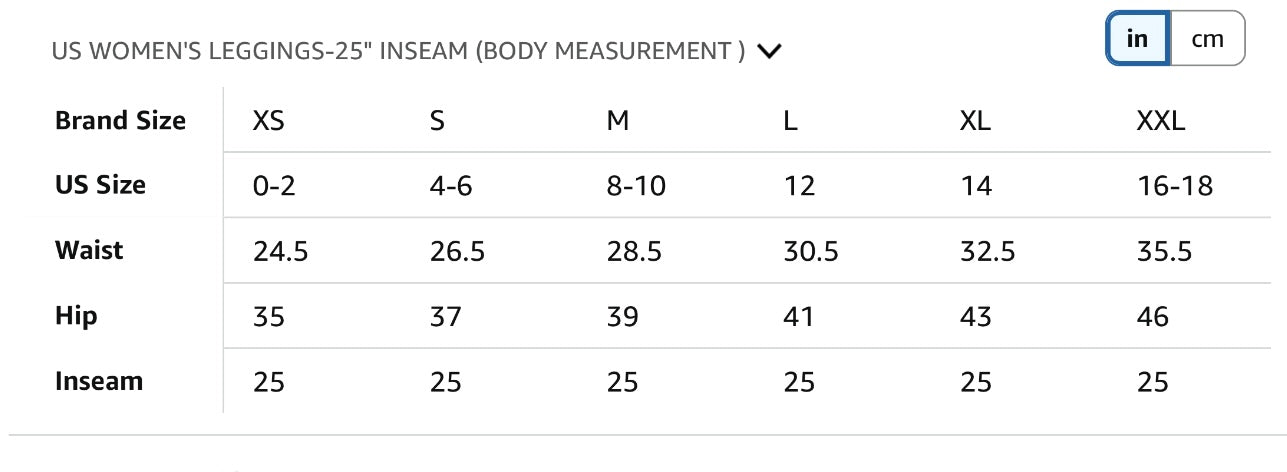1287x472 pixels.
Task: Click the Brand Size row label
Action: 120,121
